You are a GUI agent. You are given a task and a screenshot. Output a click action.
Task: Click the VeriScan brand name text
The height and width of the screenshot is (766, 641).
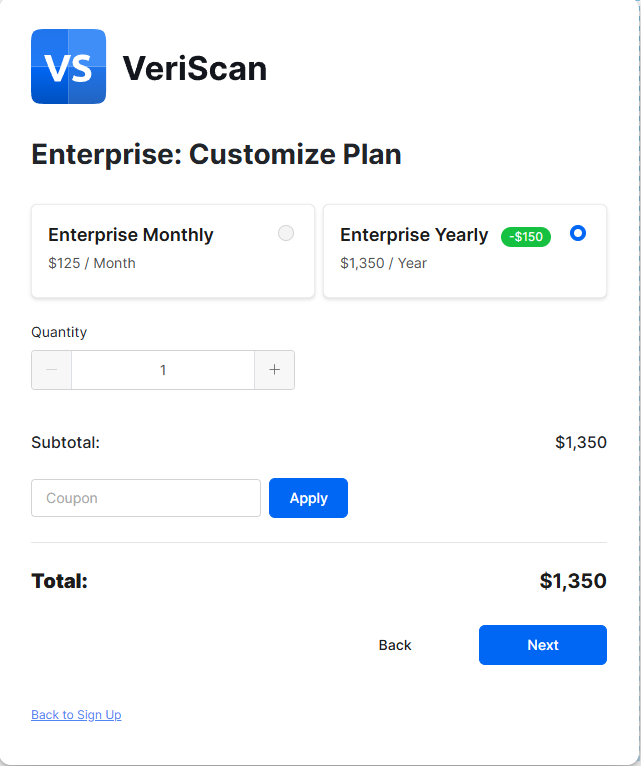tap(195, 68)
